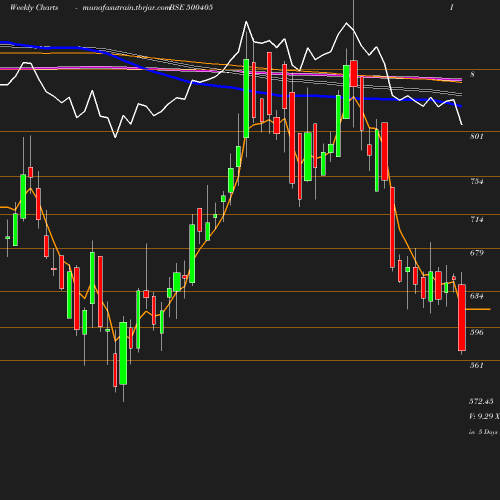
Task: Click the 714 price level label
Action: 476,219
